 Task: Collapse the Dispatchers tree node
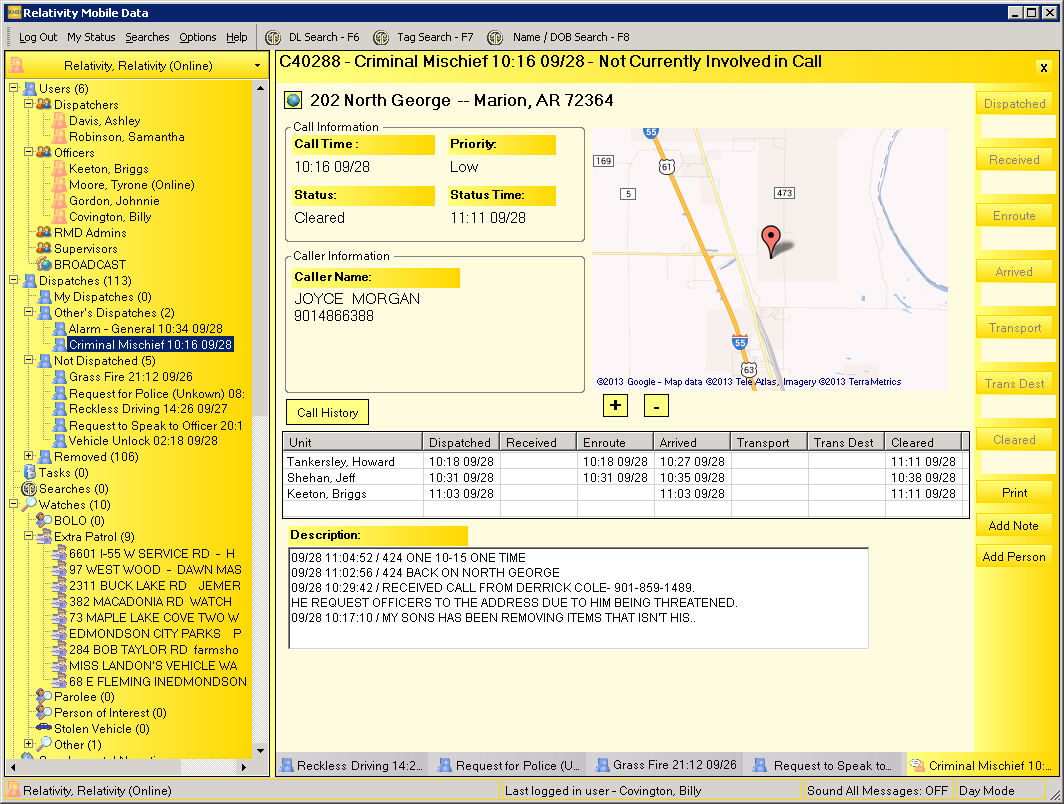click(28, 104)
